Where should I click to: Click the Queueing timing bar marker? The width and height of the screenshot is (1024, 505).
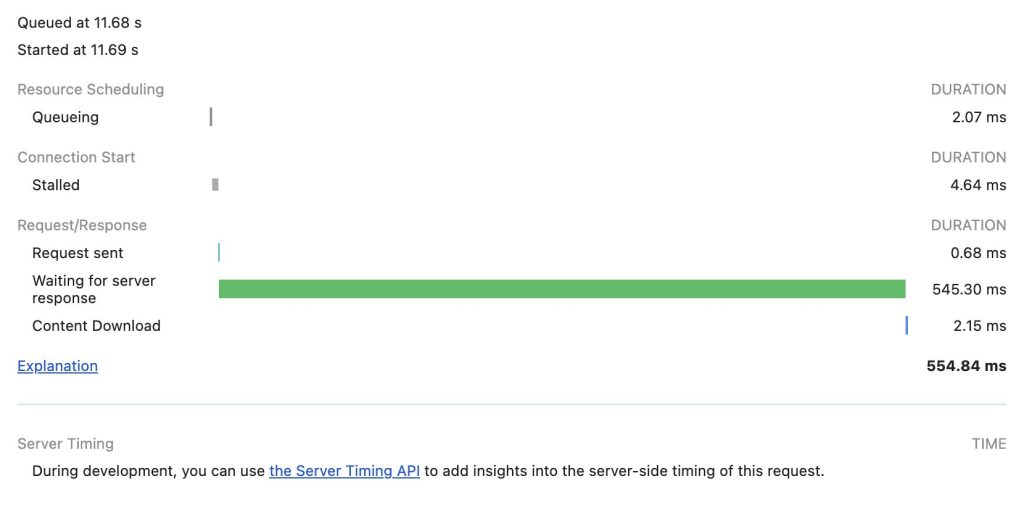[x=211, y=117]
